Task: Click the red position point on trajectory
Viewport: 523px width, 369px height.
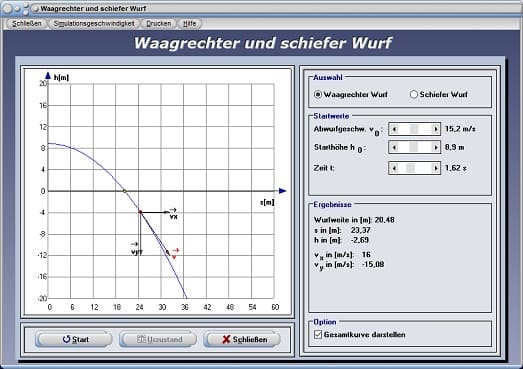Action: (x=140, y=212)
